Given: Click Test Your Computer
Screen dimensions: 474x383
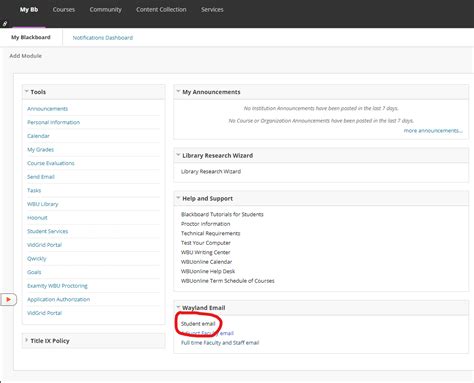Looking at the screenshot, I should pos(206,243).
